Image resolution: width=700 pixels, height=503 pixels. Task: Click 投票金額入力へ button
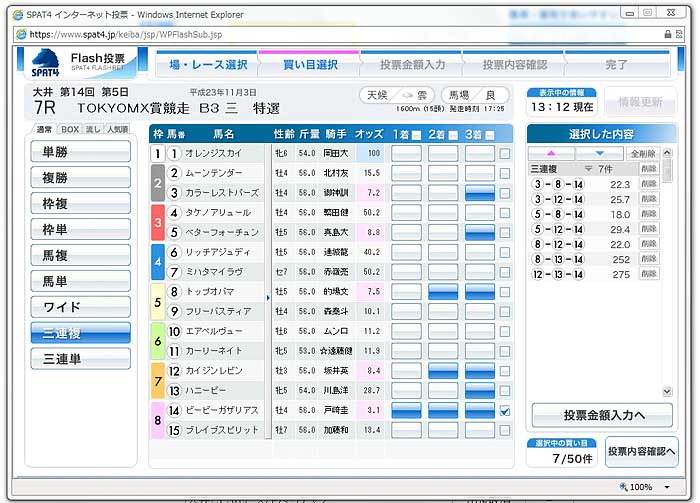pos(603,415)
